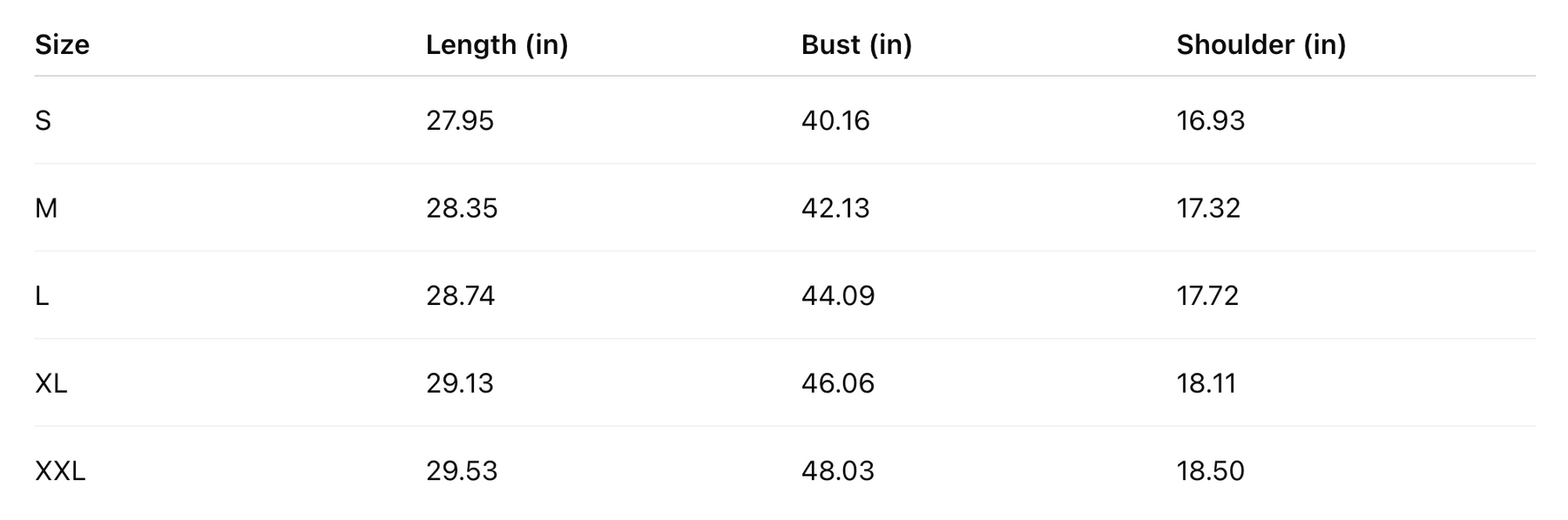This screenshot has height=520, width=1568.
Task: Select the L size row label
Action: click(x=42, y=296)
